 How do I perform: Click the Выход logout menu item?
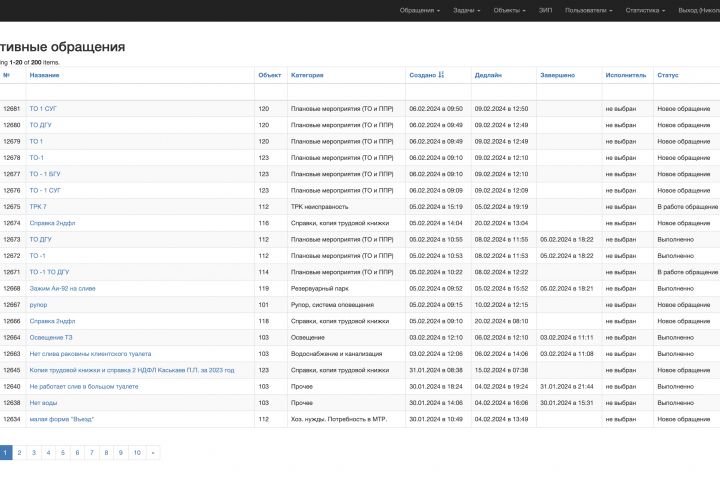pyautogui.click(x=698, y=10)
